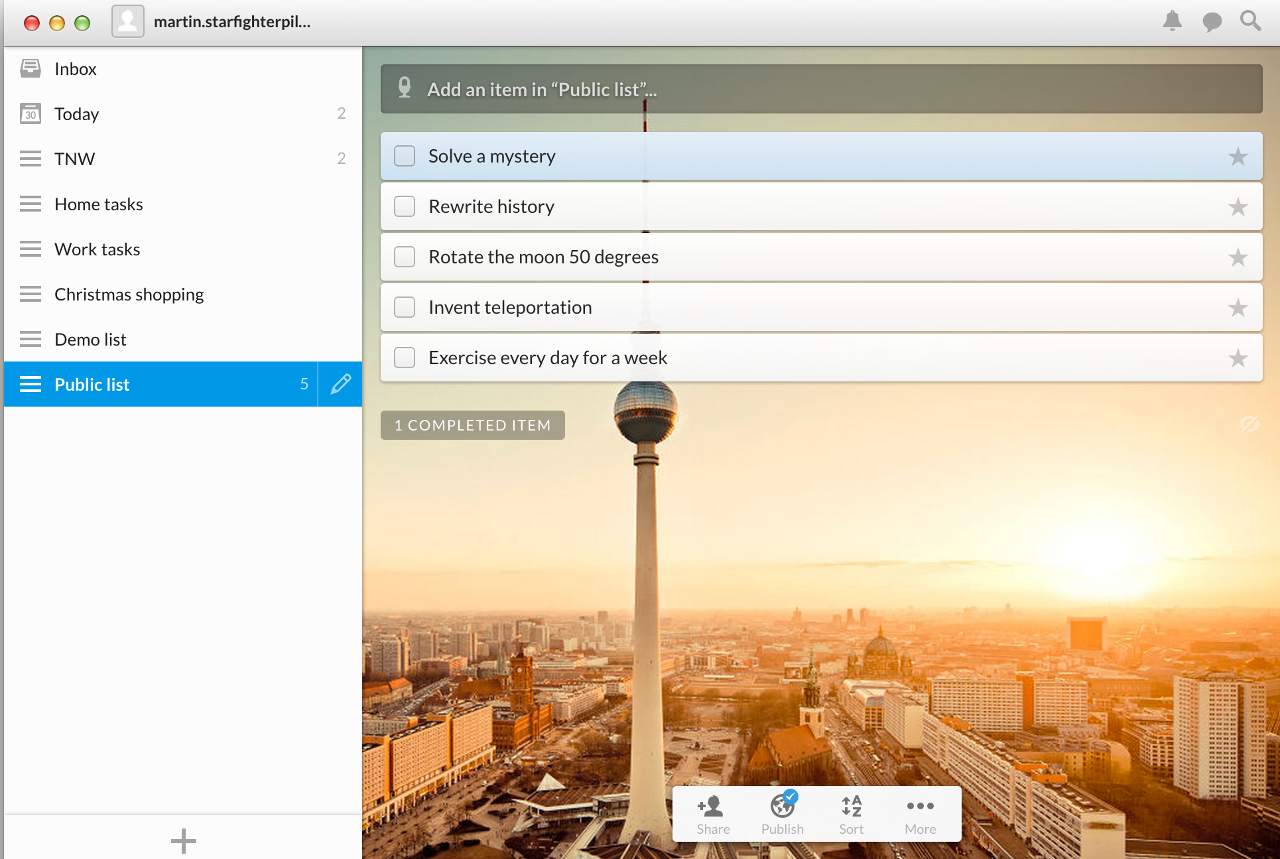Open the conversations speech bubble icon

point(1212,22)
